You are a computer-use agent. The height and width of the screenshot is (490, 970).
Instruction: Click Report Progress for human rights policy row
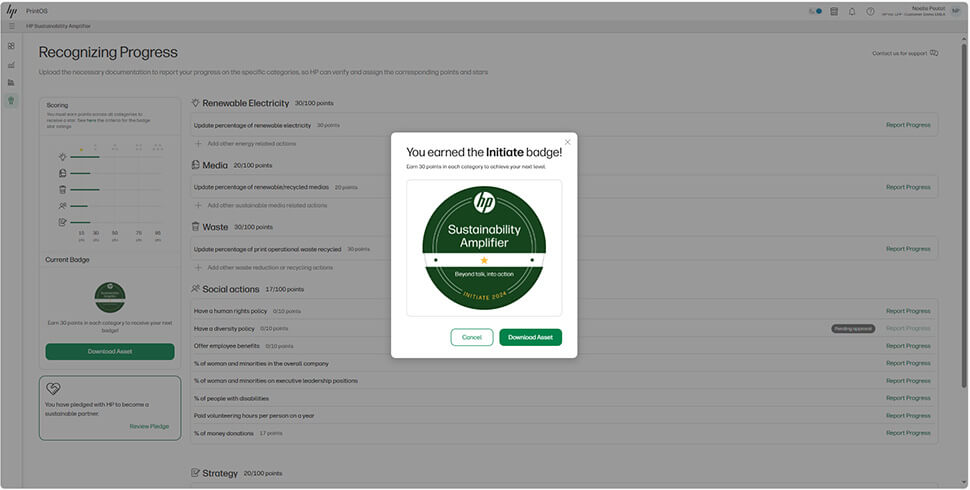coord(908,311)
